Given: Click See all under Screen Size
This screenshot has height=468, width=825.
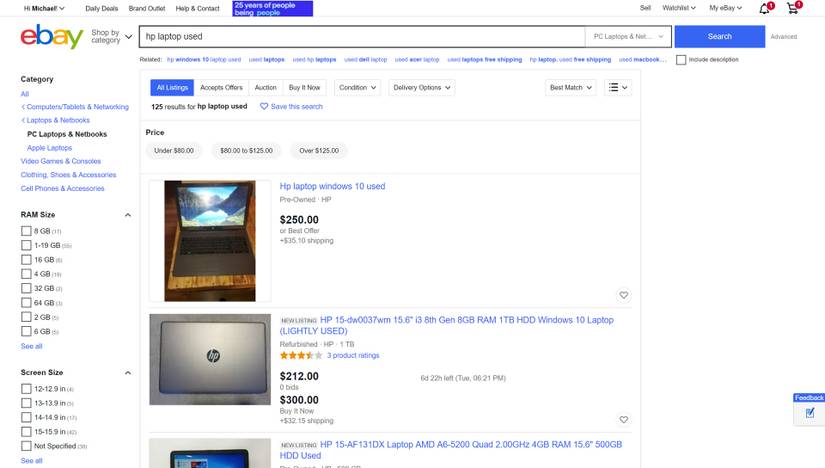Looking at the screenshot, I should [32, 461].
